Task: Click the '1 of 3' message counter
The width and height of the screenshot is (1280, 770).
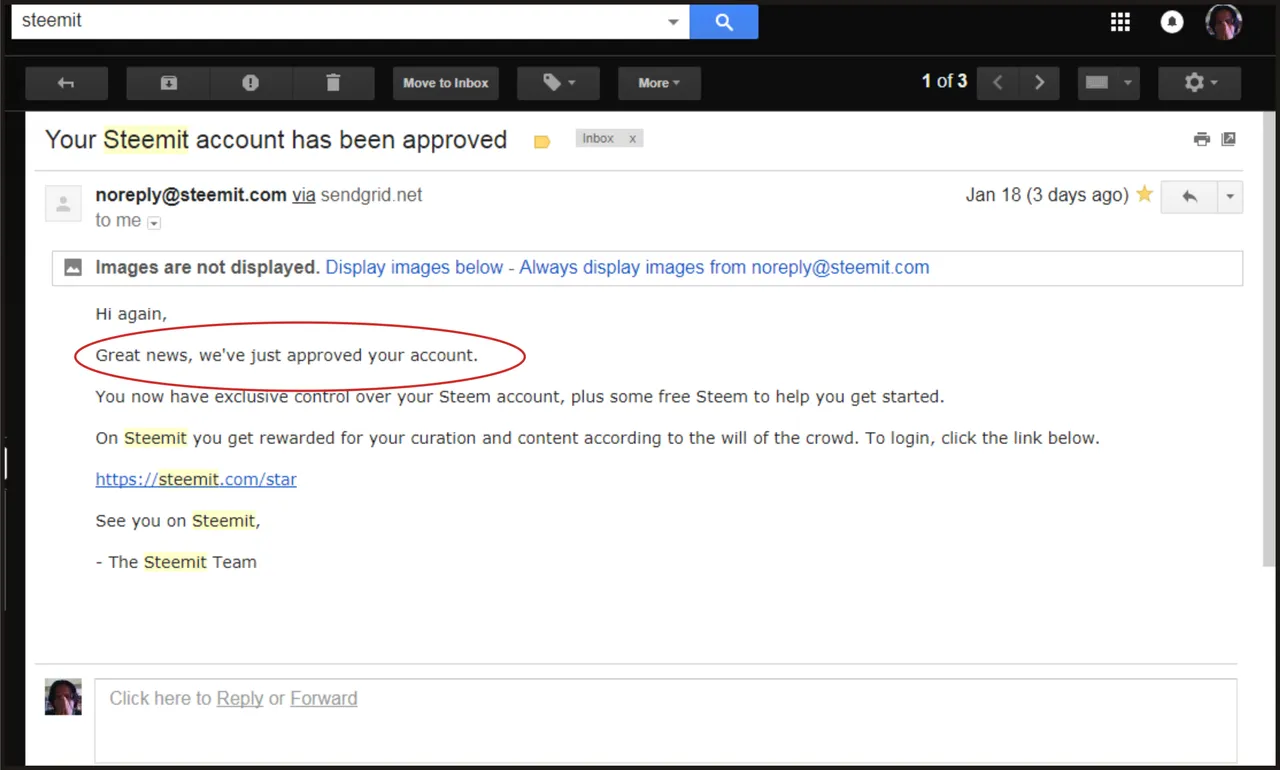Action: point(944,82)
